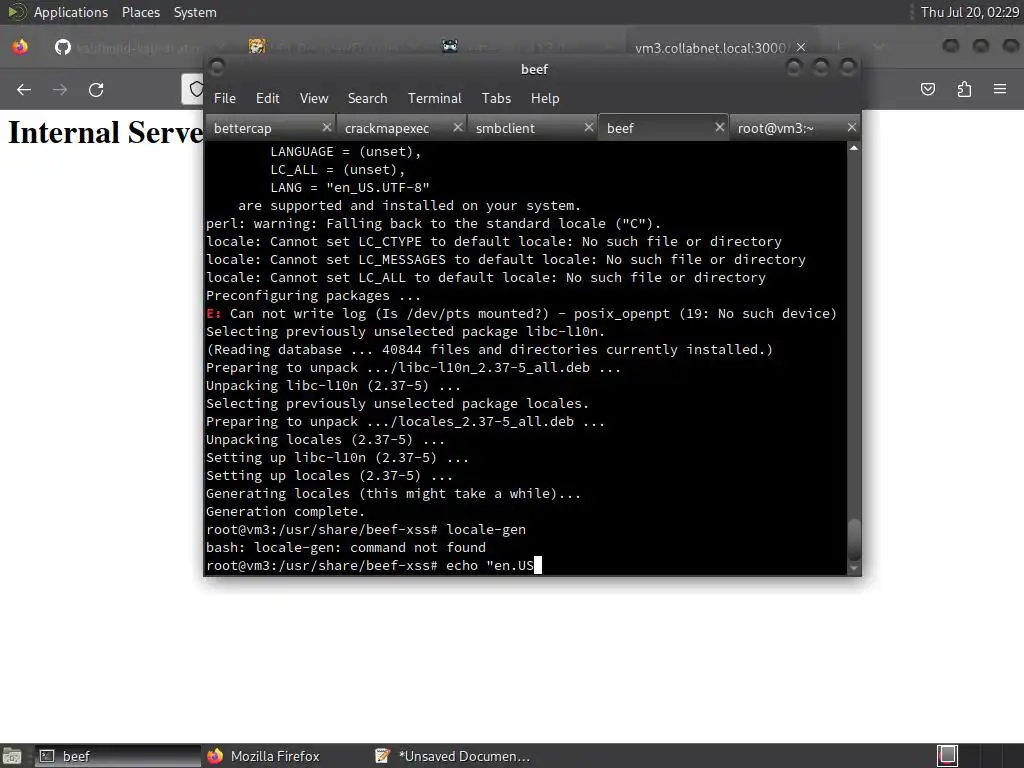The width and height of the screenshot is (1024, 768).
Task: Click the terminal vertical scrollbar thumb
Action: pos(854,539)
